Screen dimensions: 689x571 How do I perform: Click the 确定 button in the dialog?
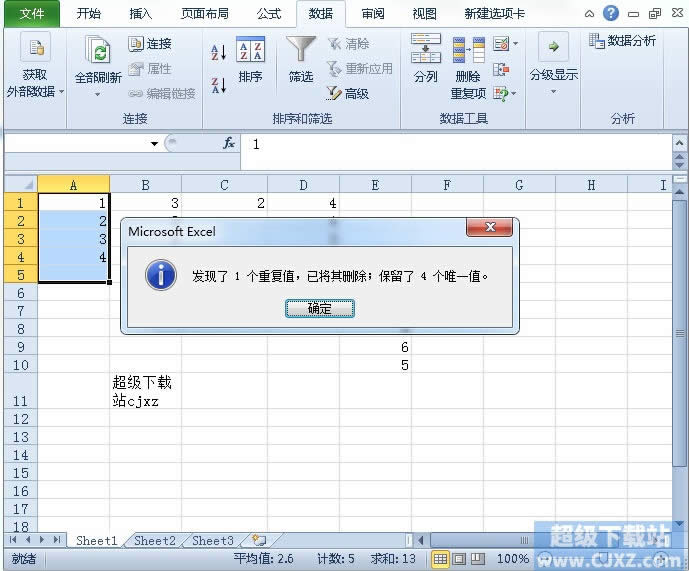(319, 309)
